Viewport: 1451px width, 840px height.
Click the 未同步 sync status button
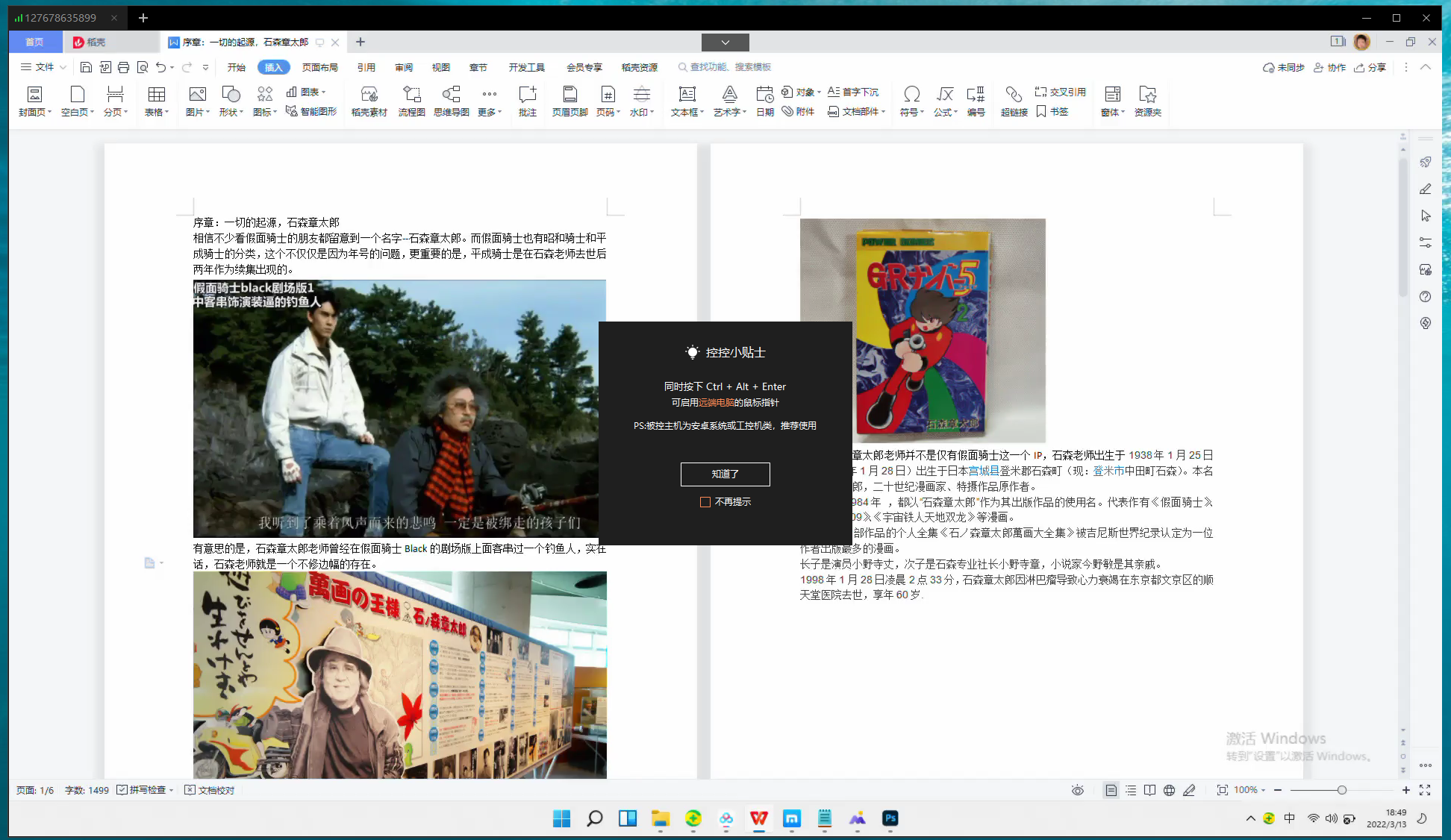click(x=1283, y=67)
